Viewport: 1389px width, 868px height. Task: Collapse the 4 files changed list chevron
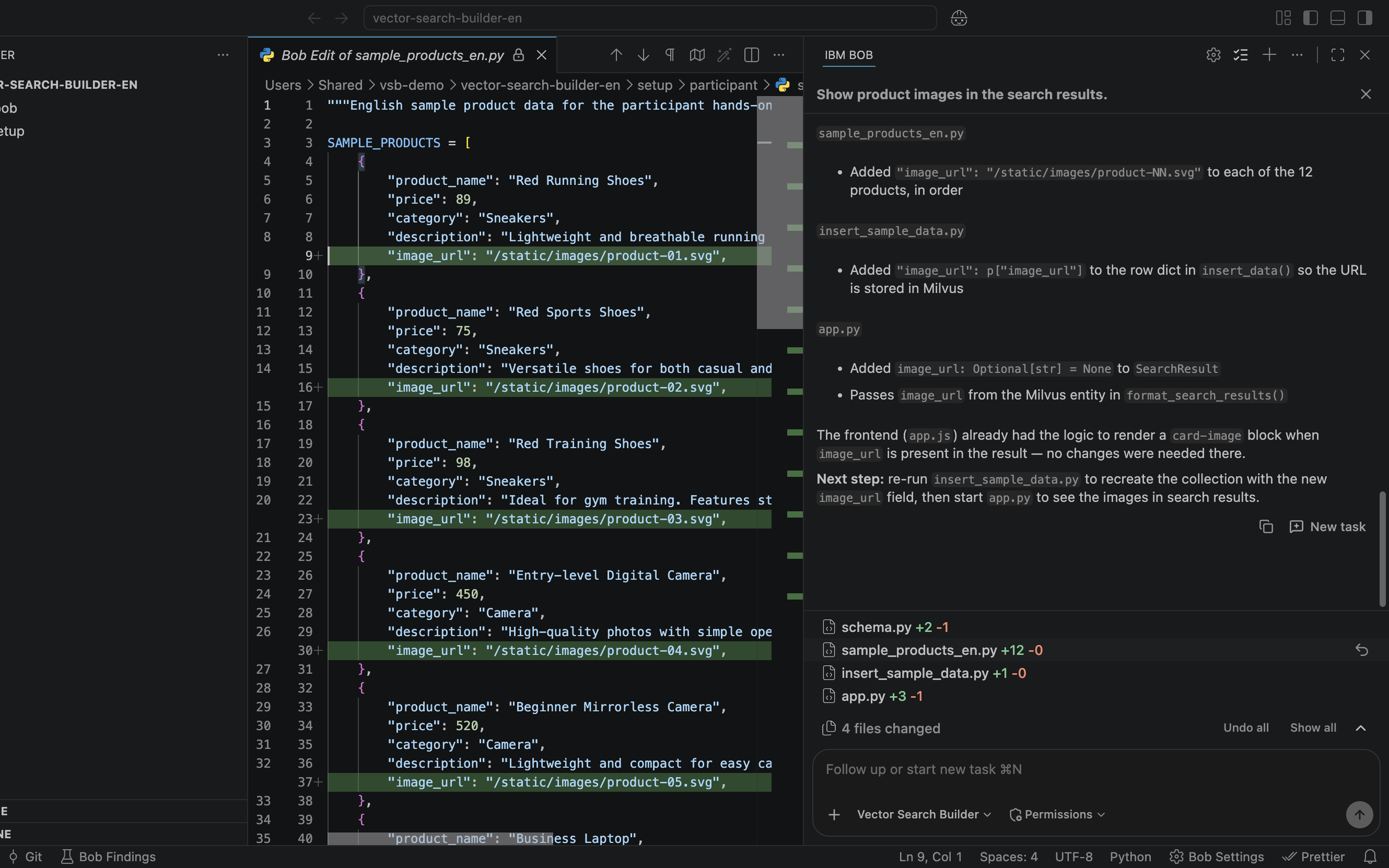click(x=1361, y=728)
